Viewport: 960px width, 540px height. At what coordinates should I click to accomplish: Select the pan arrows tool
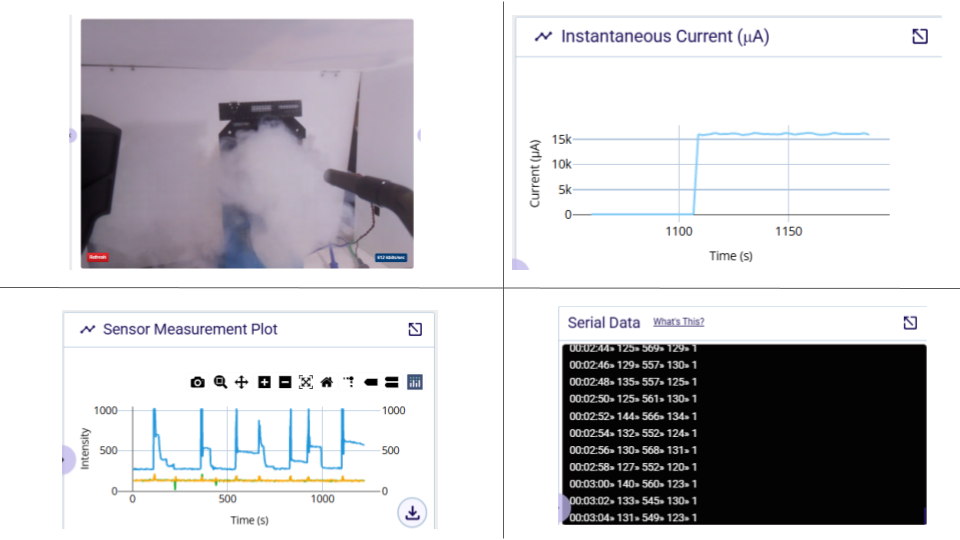241,382
